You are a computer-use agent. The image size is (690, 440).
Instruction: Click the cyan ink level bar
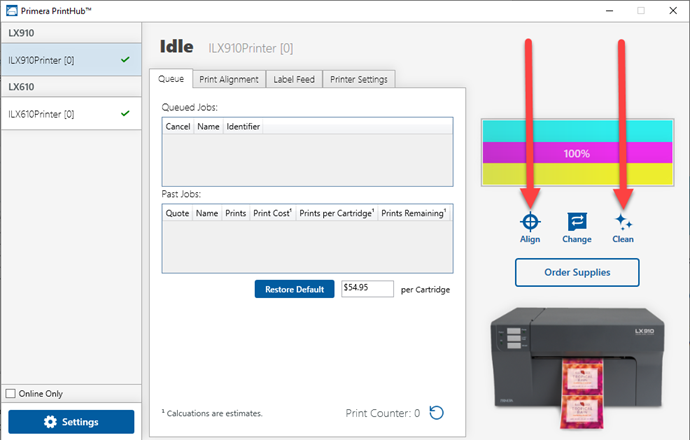(x=577, y=131)
